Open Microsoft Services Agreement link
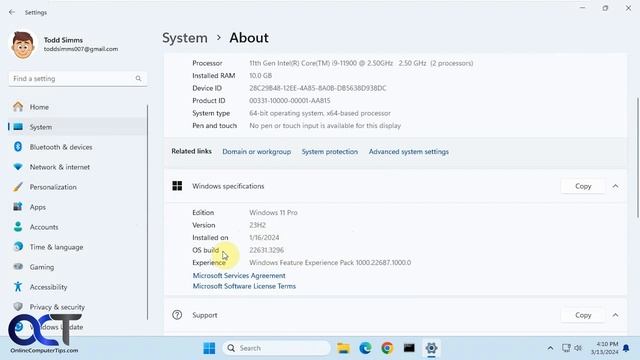Image resolution: width=640 pixels, height=360 pixels. [239, 276]
